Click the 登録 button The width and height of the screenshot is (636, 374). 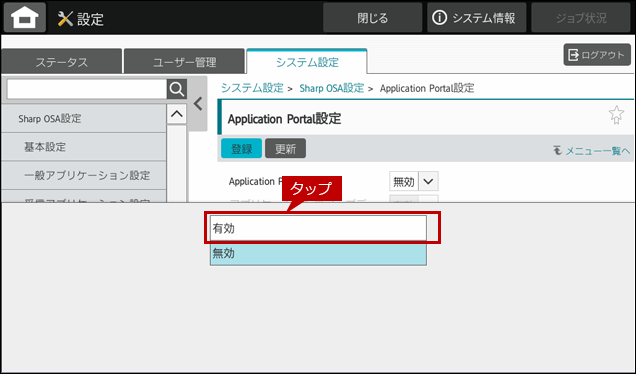click(241, 148)
